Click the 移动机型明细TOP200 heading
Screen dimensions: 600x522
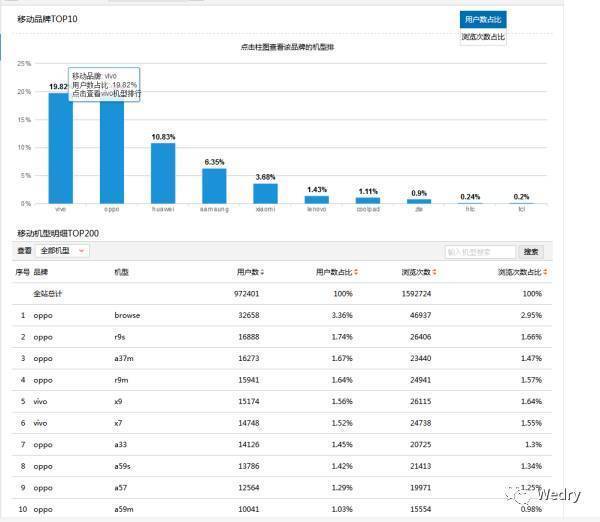[58, 233]
